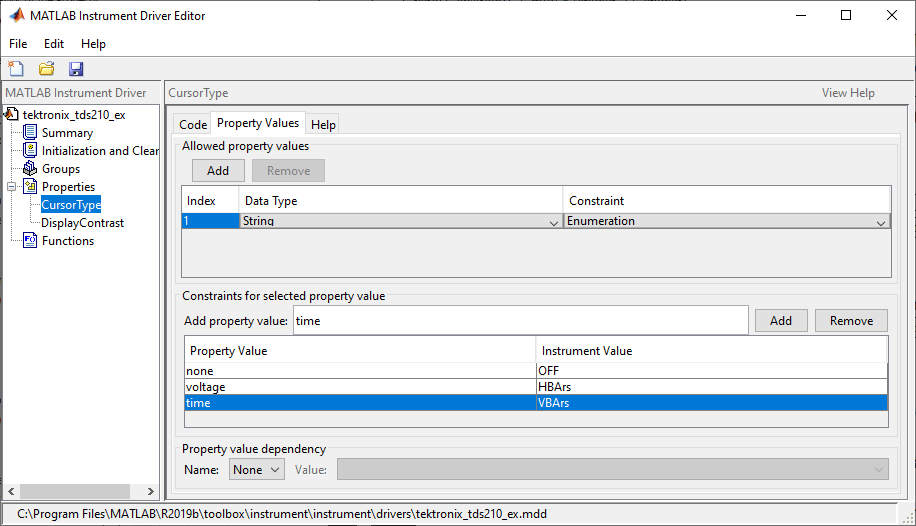Click the View Help link
The width and height of the screenshot is (916, 526).
(x=848, y=93)
